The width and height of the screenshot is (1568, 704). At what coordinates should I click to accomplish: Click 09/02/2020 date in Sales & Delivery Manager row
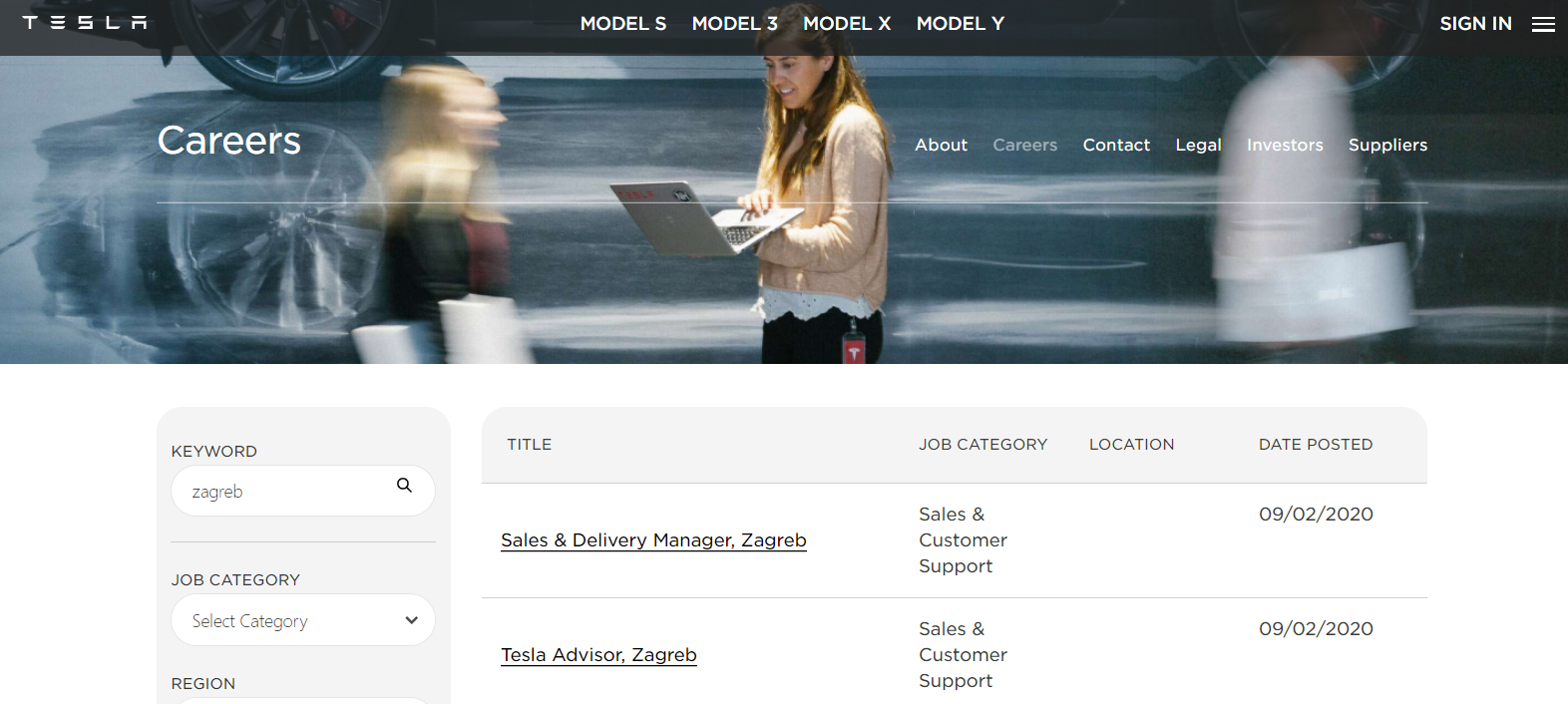[x=1316, y=515]
